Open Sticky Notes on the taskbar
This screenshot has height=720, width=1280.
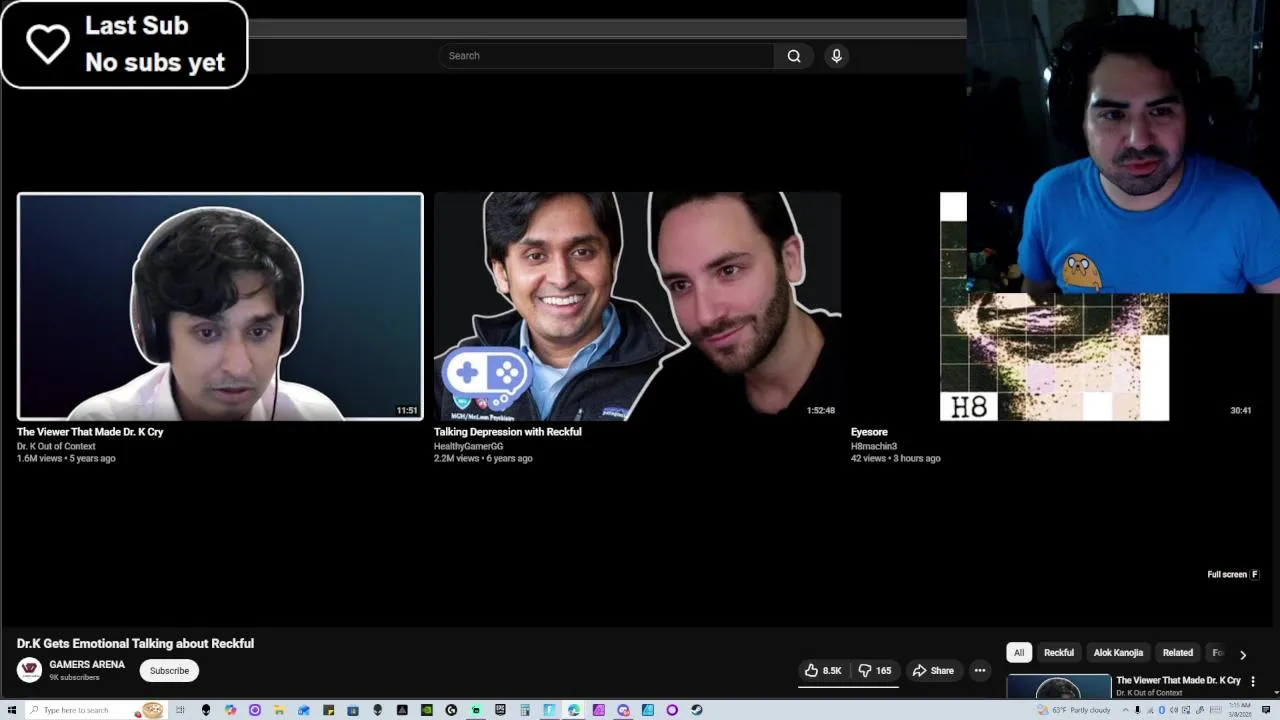(x=329, y=710)
